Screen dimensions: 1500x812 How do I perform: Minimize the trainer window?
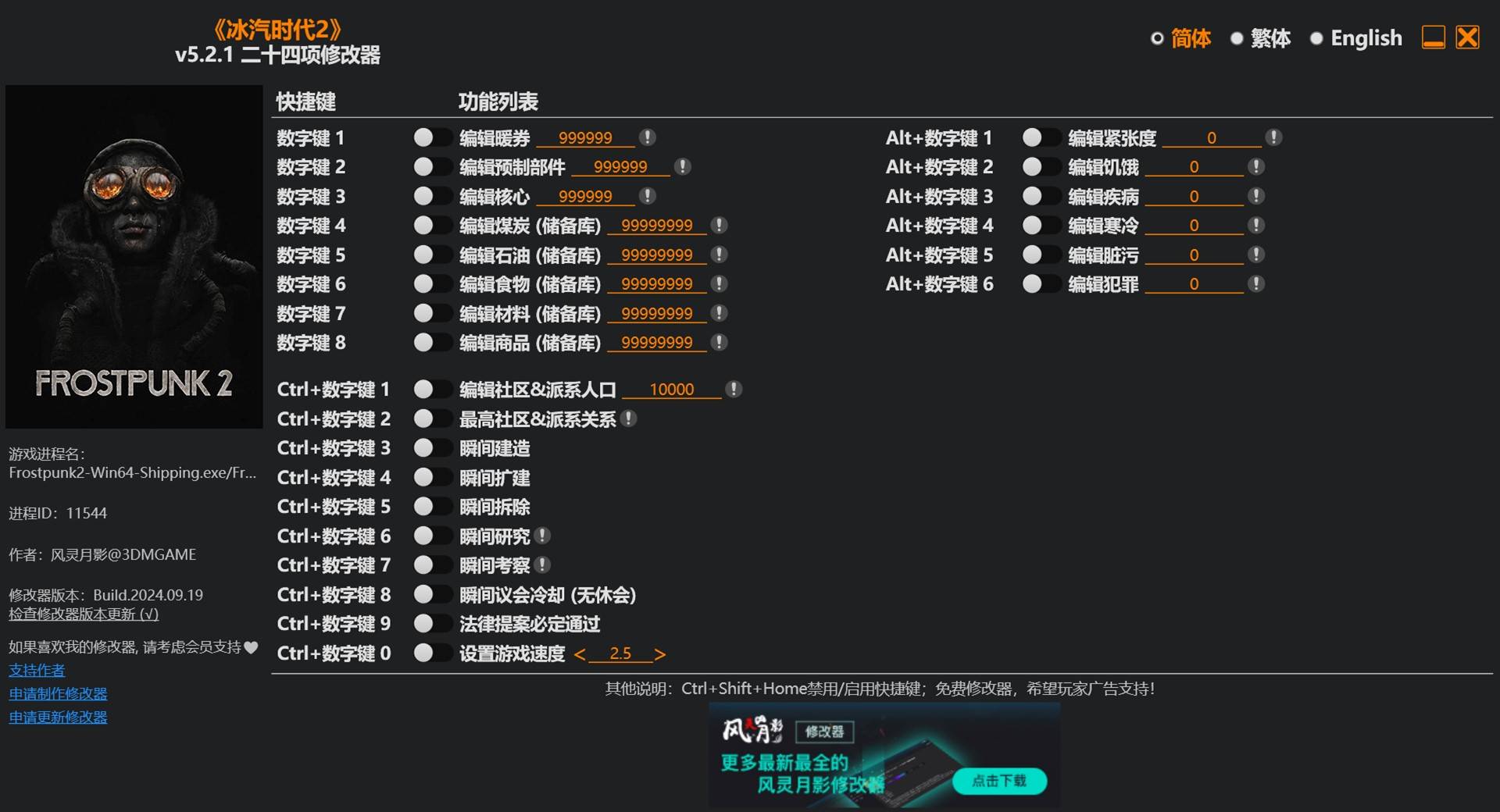pyautogui.click(x=1433, y=37)
